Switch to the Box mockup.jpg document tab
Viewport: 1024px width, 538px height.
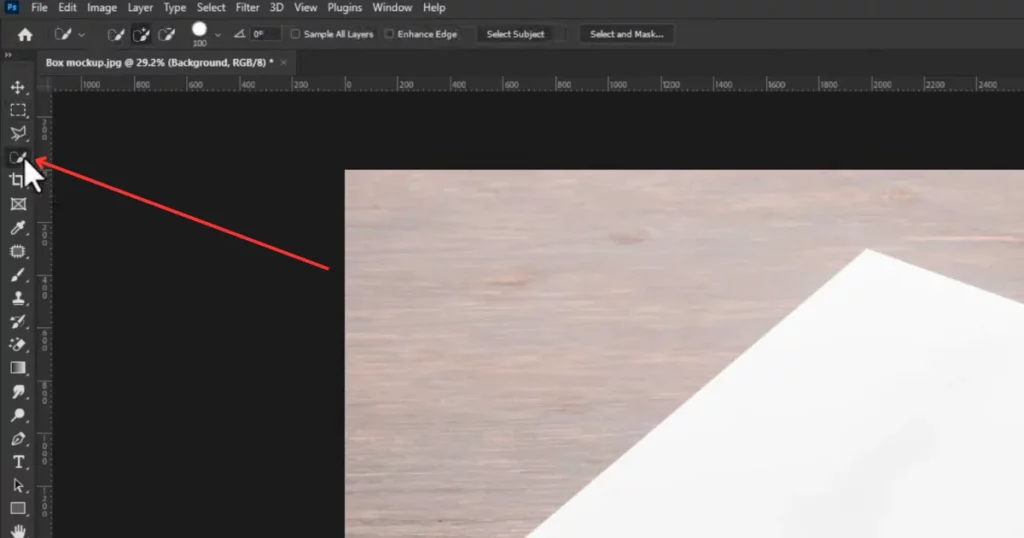[x=159, y=63]
